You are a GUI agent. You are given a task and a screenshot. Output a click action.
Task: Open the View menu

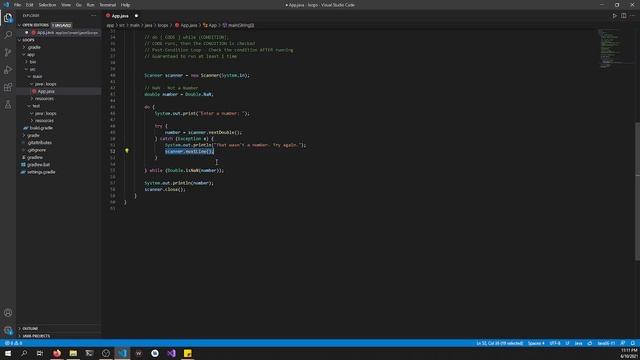pyautogui.click(x=66, y=5)
